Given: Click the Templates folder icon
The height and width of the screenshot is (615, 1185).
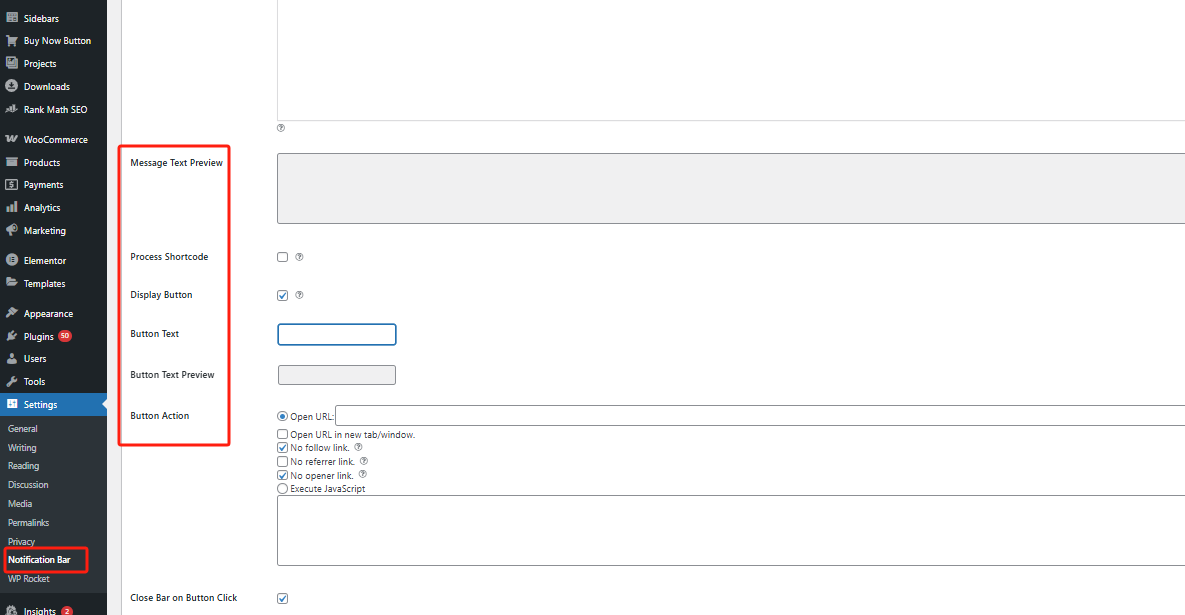Looking at the screenshot, I should (12, 283).
